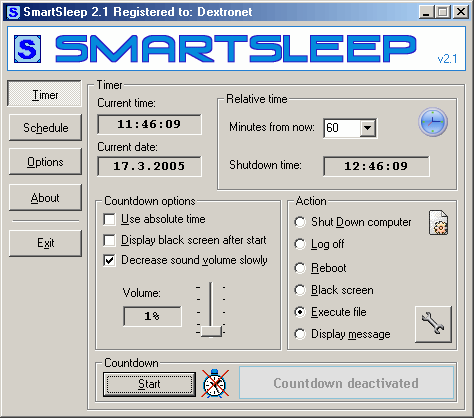Image resolution: width=474 pixels, height=418 pixels.
Task: Open settings with the wrench button
Action: click(x=433, y=324)
